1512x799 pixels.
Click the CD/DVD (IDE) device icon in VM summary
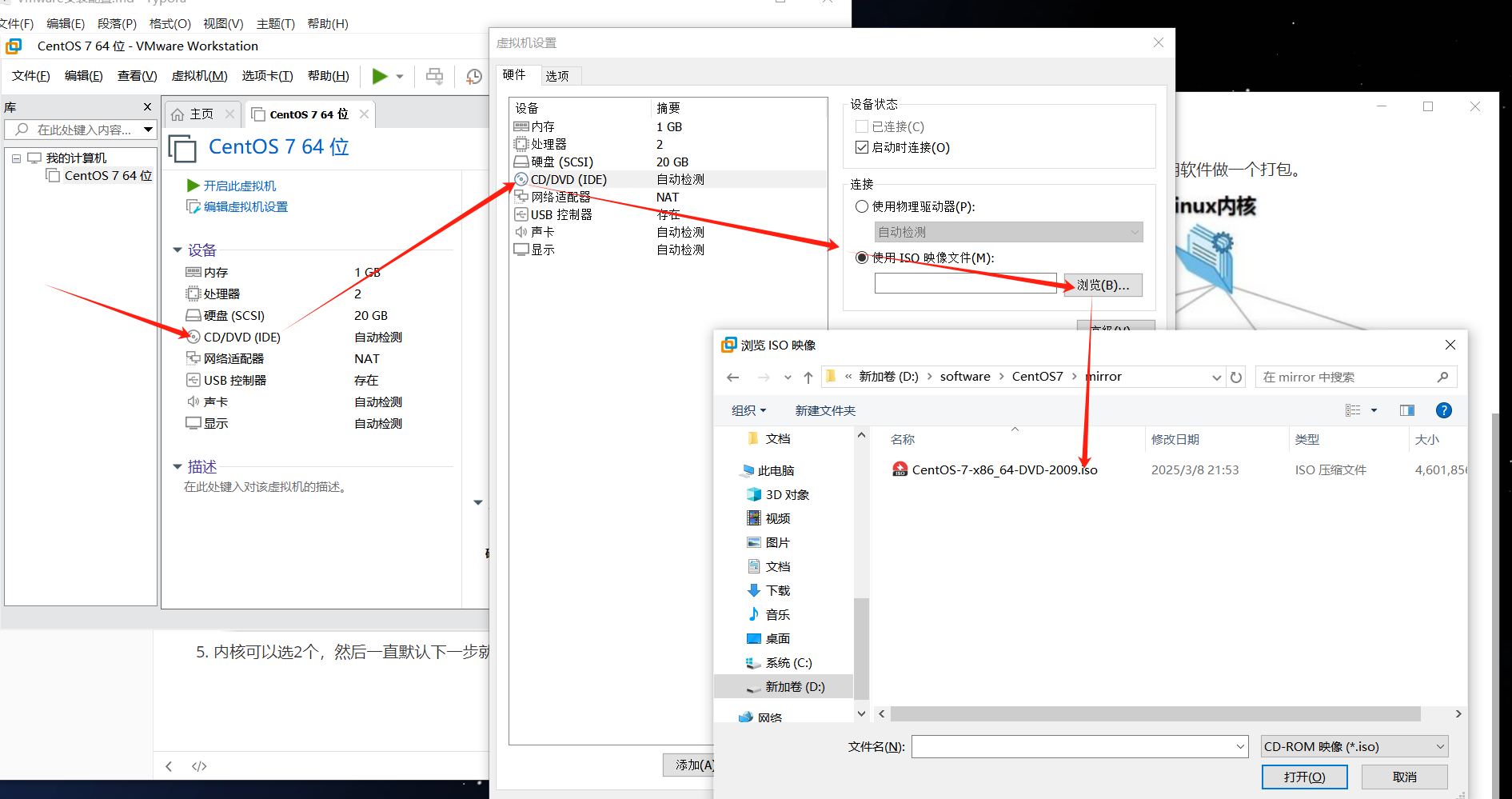point(193,337)
